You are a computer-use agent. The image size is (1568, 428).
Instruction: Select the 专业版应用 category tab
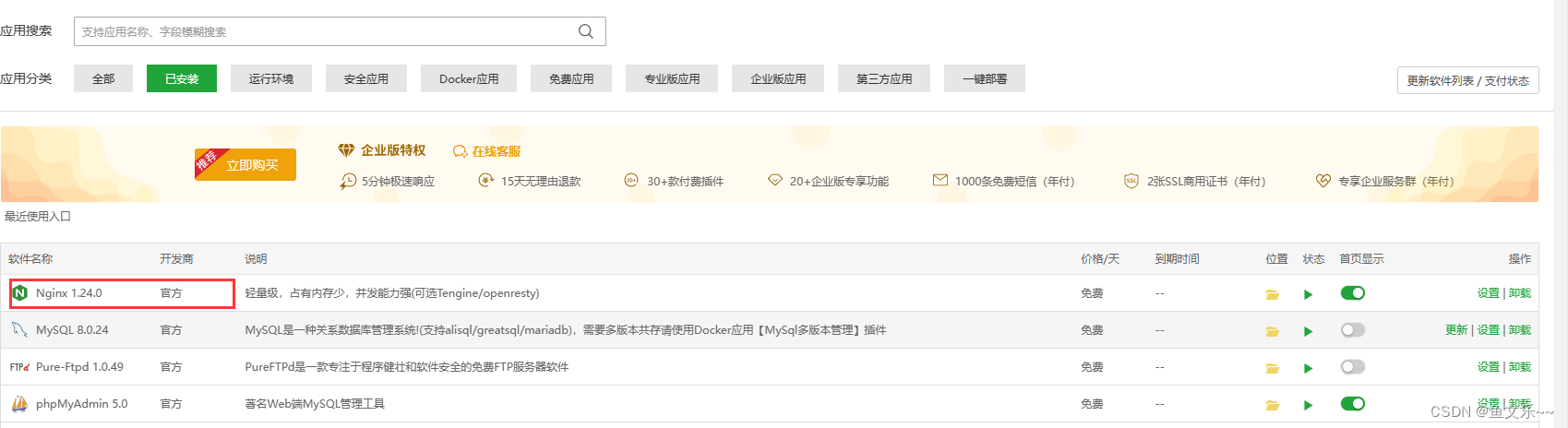[x=672, y=78]
